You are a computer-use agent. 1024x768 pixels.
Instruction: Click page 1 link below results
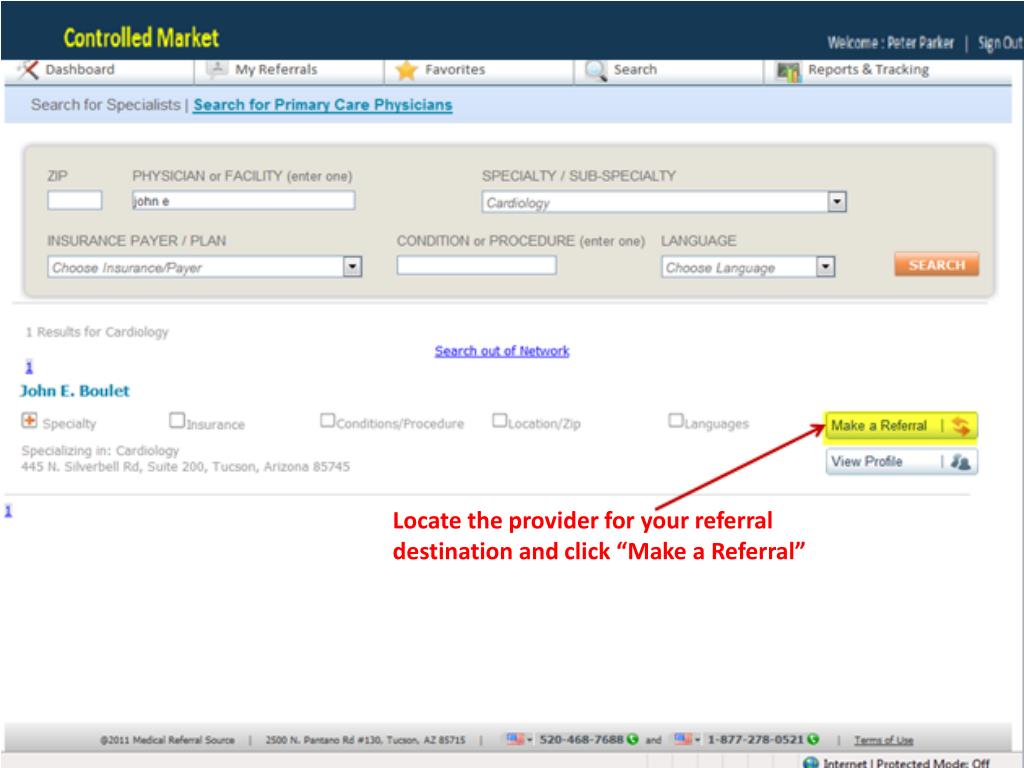click(x=8, y=511)
